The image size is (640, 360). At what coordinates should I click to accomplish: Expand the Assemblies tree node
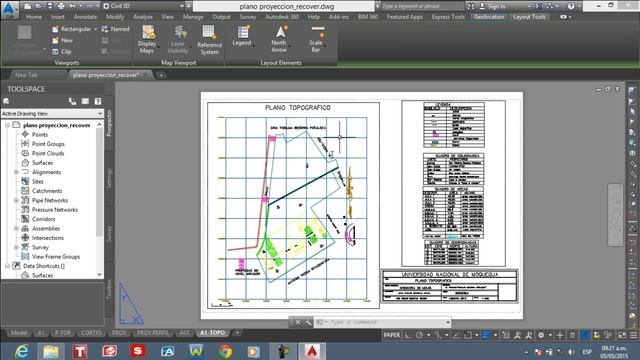(x=16, y=229)
